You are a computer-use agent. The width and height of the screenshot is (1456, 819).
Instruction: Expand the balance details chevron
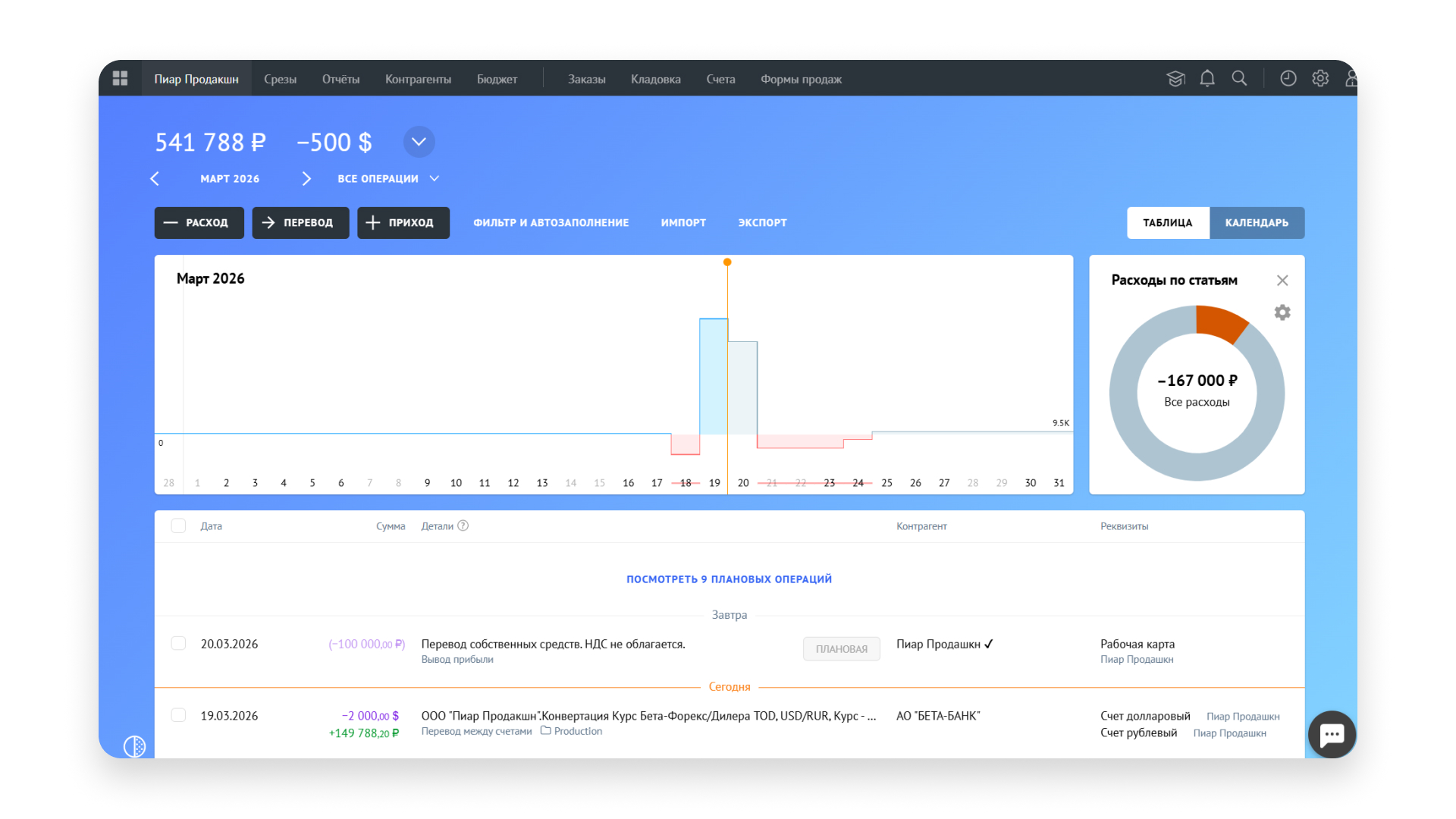419,142
